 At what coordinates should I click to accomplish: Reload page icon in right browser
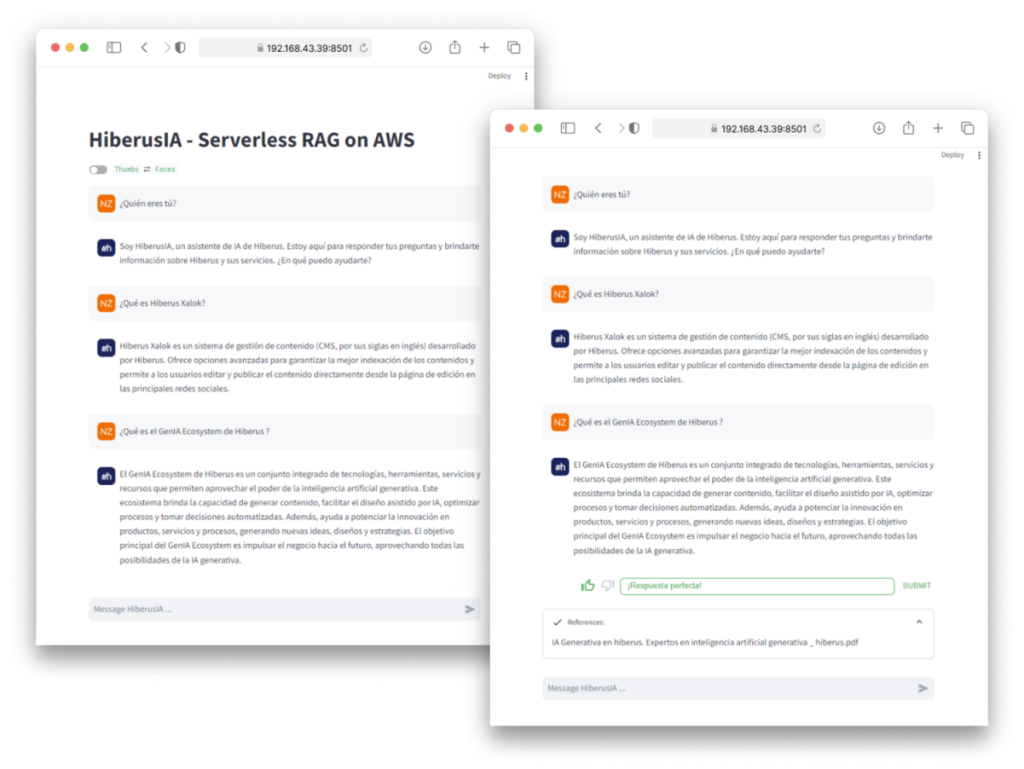click(817, 129)
